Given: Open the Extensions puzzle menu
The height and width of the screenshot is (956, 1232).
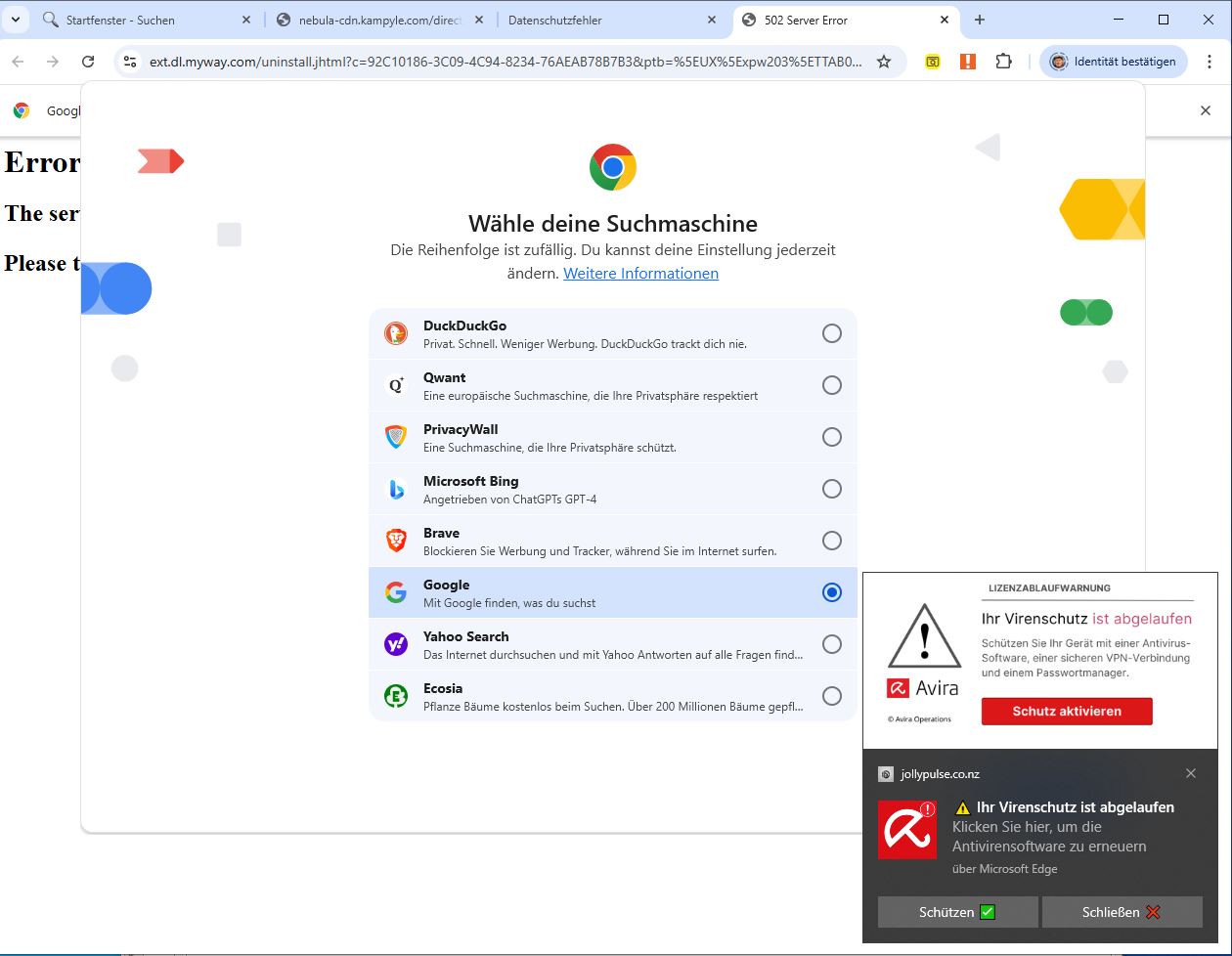Looking at the screenshot, I should pyautogui.click(x=1003, y=62).
